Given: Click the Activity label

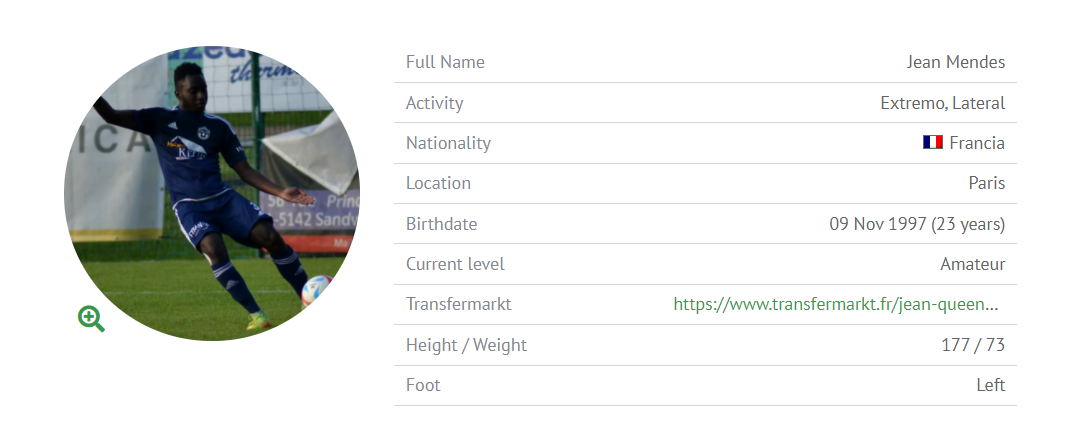Looking at the screenshot, I should click(435, 103).
